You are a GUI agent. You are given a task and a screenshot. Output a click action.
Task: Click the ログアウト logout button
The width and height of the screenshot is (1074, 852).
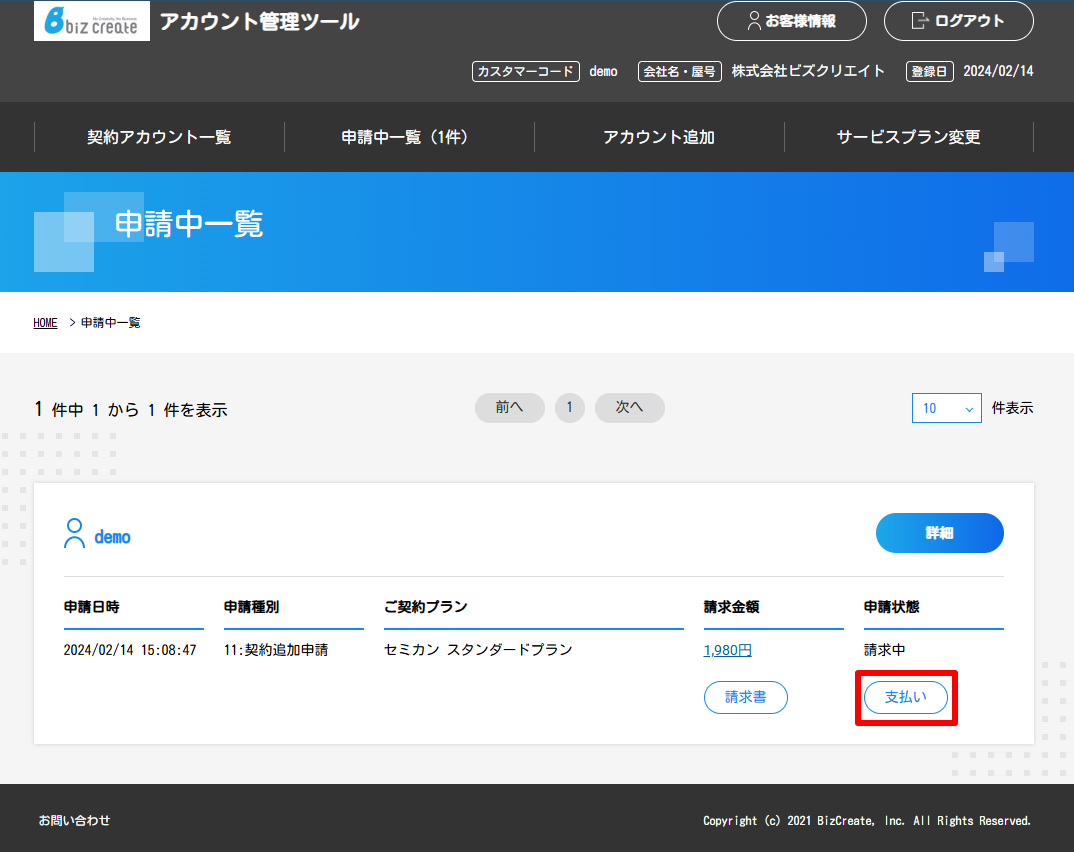[959, 21]
